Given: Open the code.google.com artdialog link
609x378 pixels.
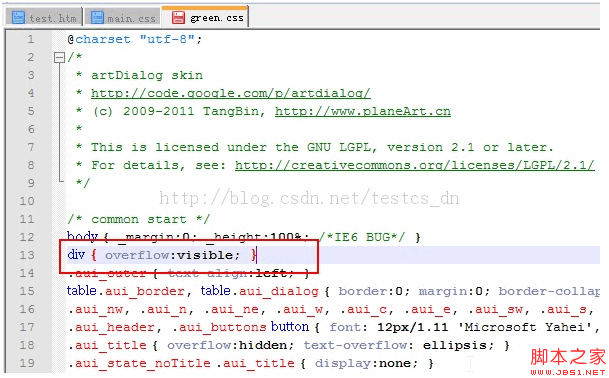Looking at the screenshot, I should coord(231,93).
